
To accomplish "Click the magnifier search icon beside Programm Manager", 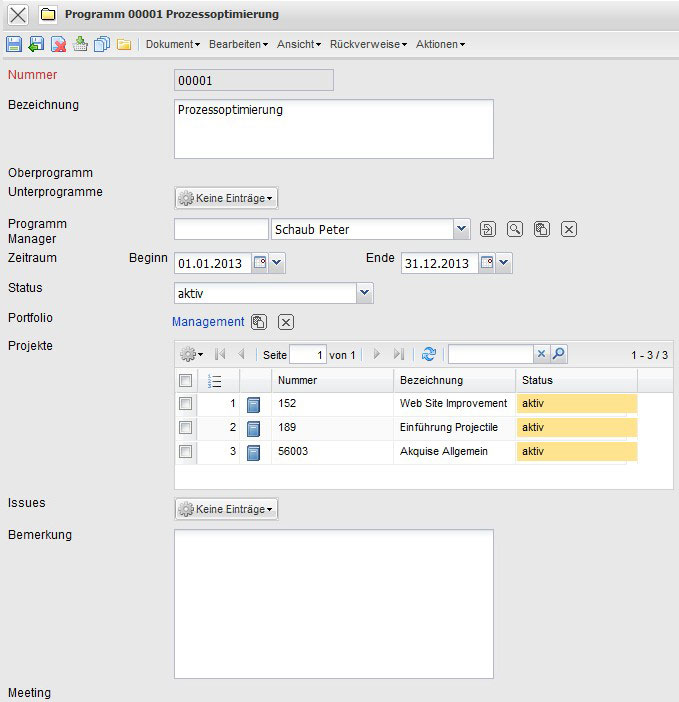I will 514,229.
